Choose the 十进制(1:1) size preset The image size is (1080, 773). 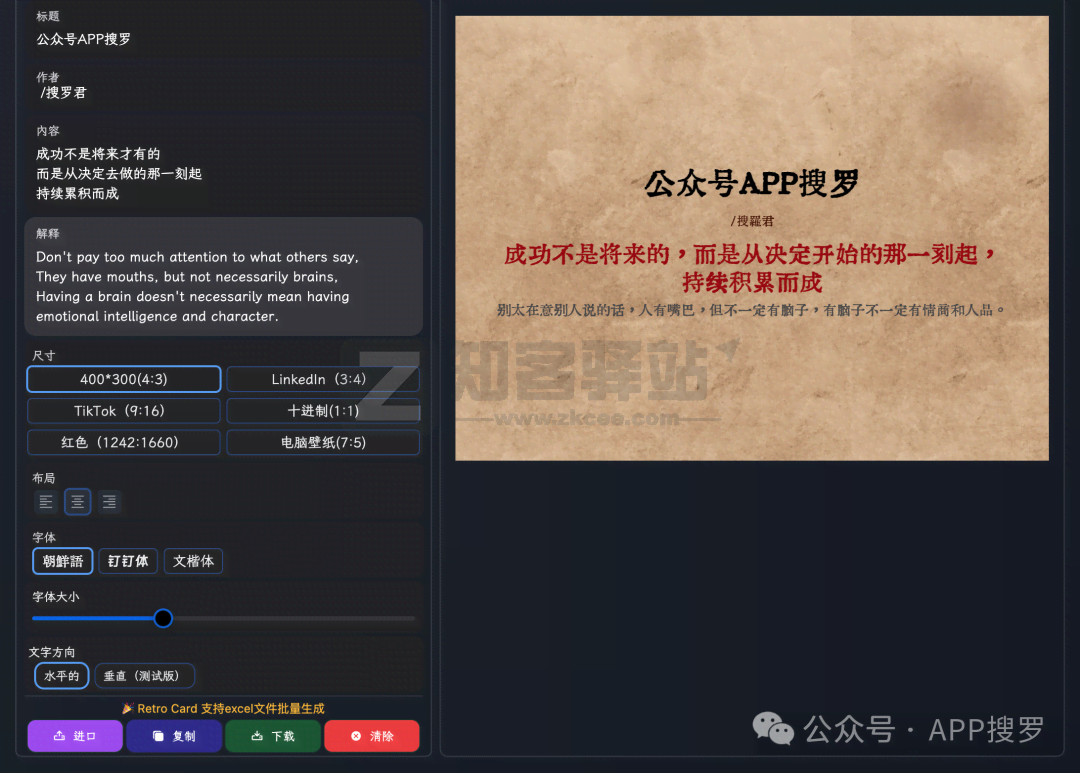(322, 411)
